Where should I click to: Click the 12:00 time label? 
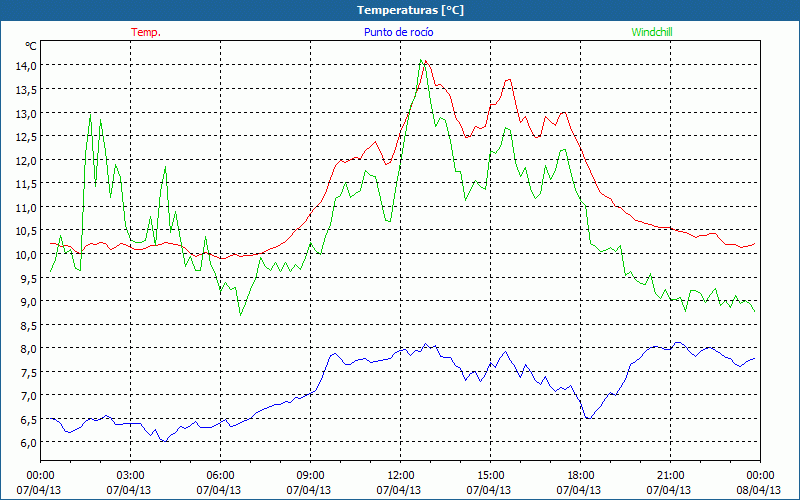point(401,476)
